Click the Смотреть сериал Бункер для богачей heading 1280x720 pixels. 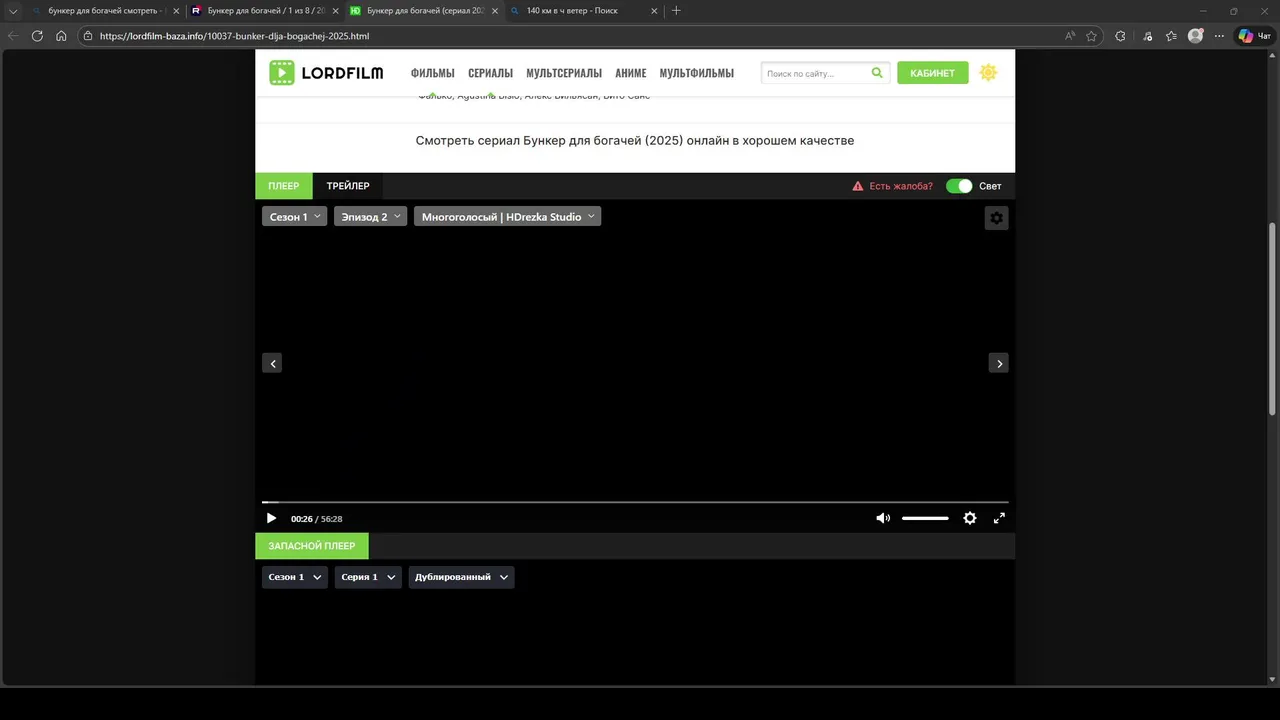pyautogui.click(x=635, y=141)
